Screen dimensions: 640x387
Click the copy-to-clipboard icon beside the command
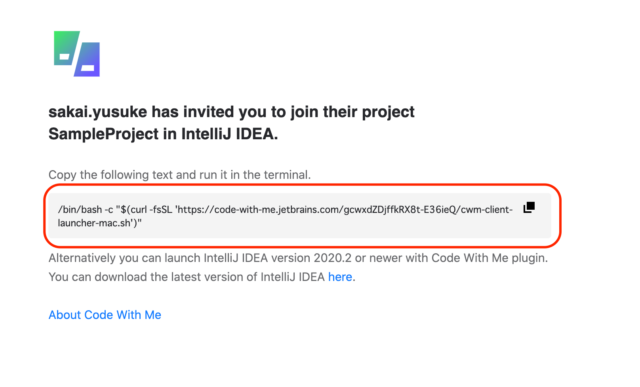point(529,207)
